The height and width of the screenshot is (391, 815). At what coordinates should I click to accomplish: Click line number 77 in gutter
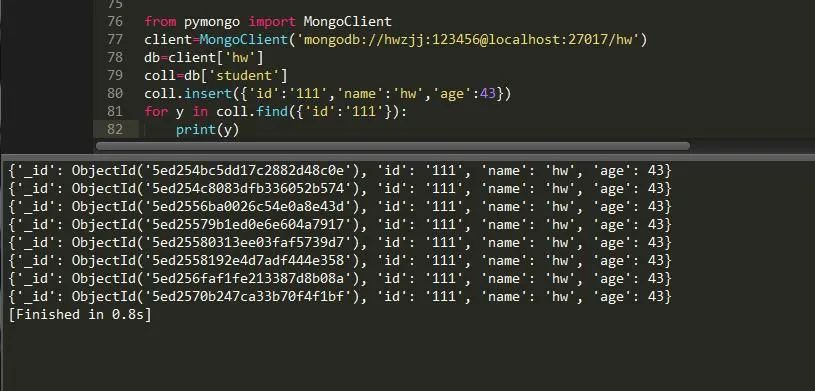click(x=115, y=40)
